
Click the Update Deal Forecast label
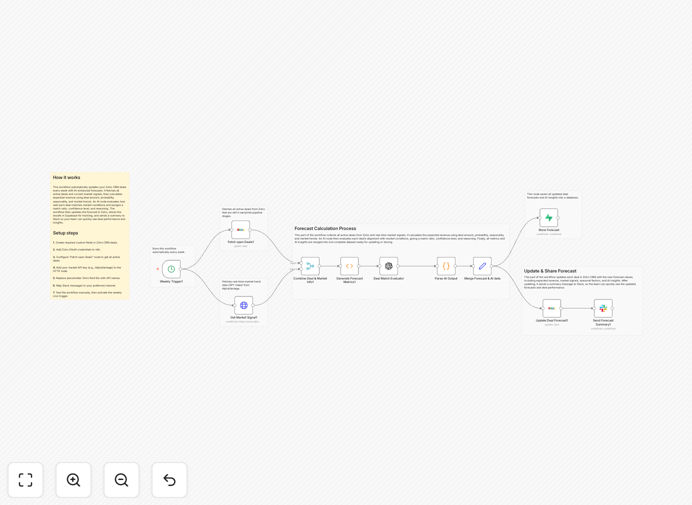pyautogui.click(x=552, y=320)
